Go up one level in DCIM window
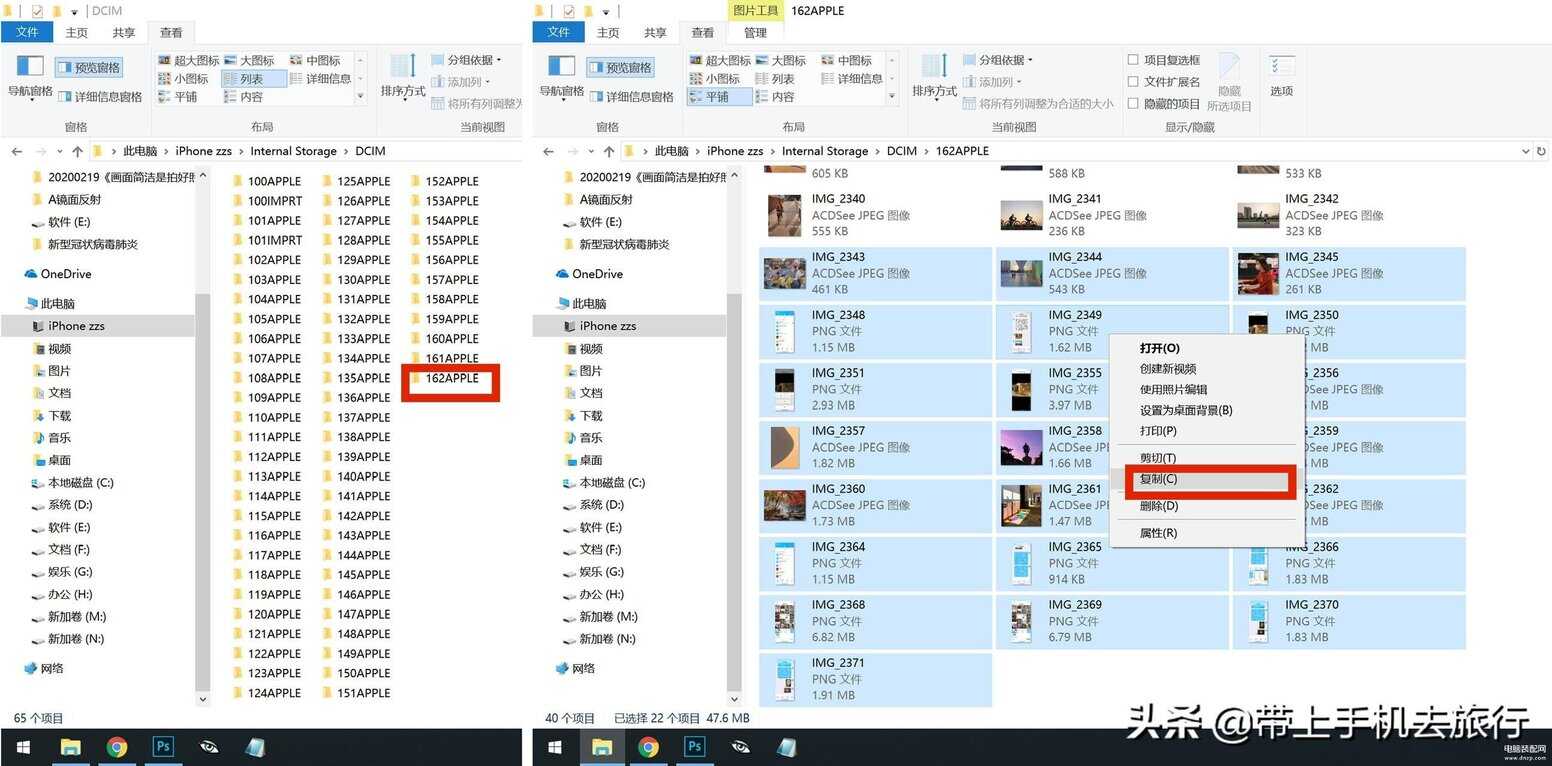 pyautogui.click(x=77, y=151)
